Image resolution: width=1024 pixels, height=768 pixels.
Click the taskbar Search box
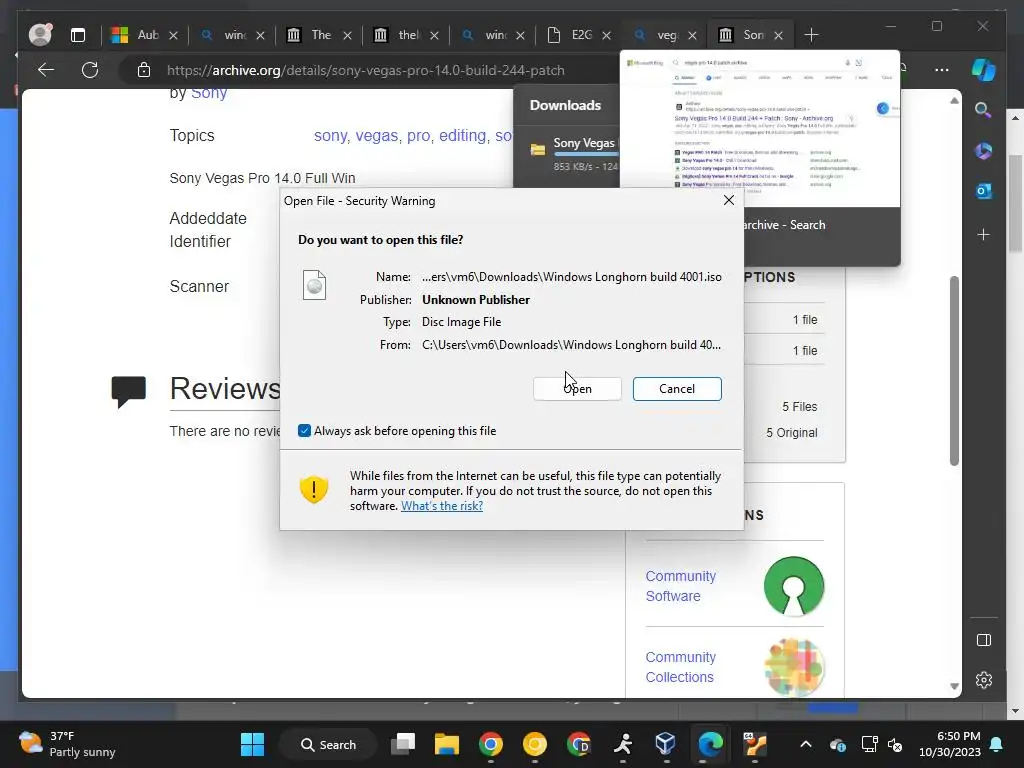coord(328,744)
